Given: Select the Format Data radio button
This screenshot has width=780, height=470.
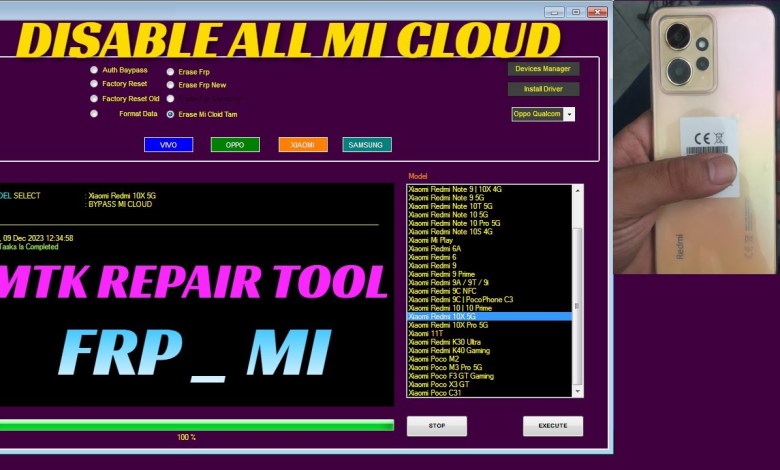Looking at the screenshot, I should pos(94,113).
